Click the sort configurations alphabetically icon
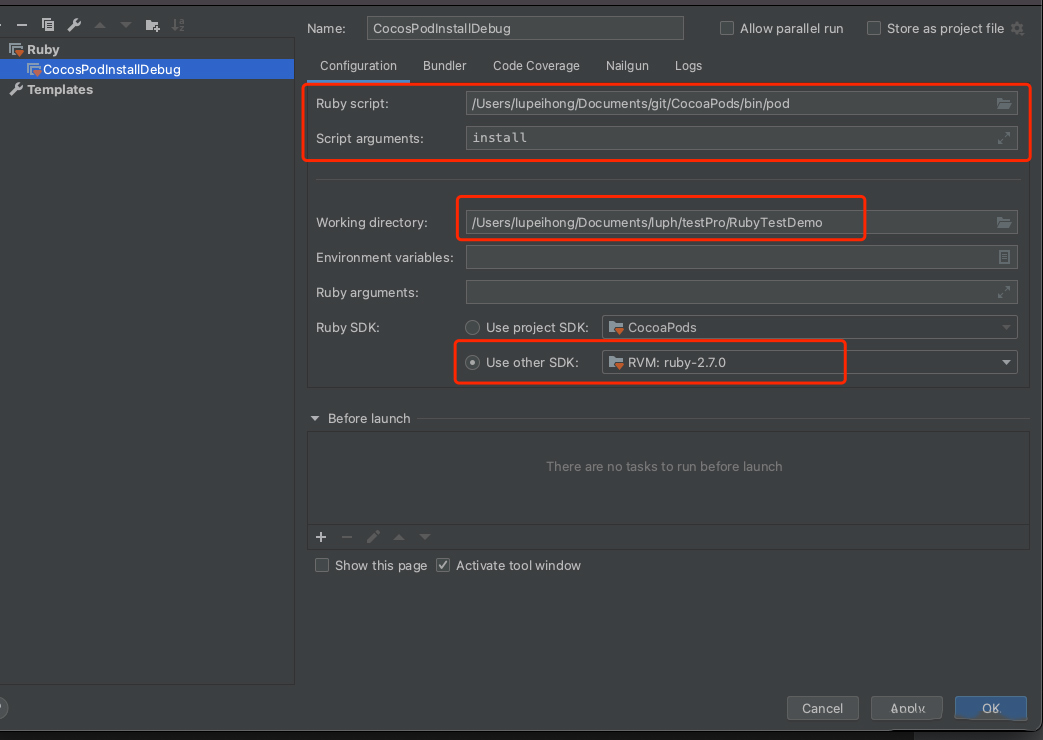This screenshot has width=1043, height=740. 178,25
